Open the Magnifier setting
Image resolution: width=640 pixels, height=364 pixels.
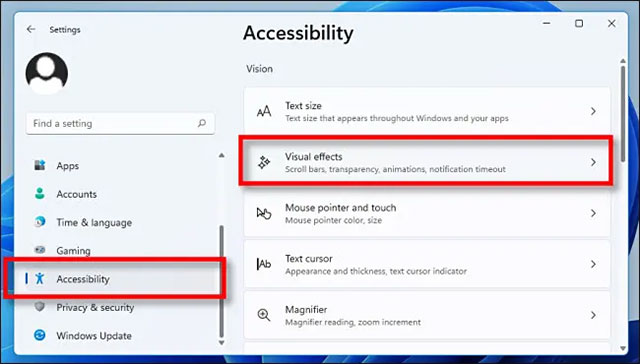pyautogui.click(x=427, y=315)
